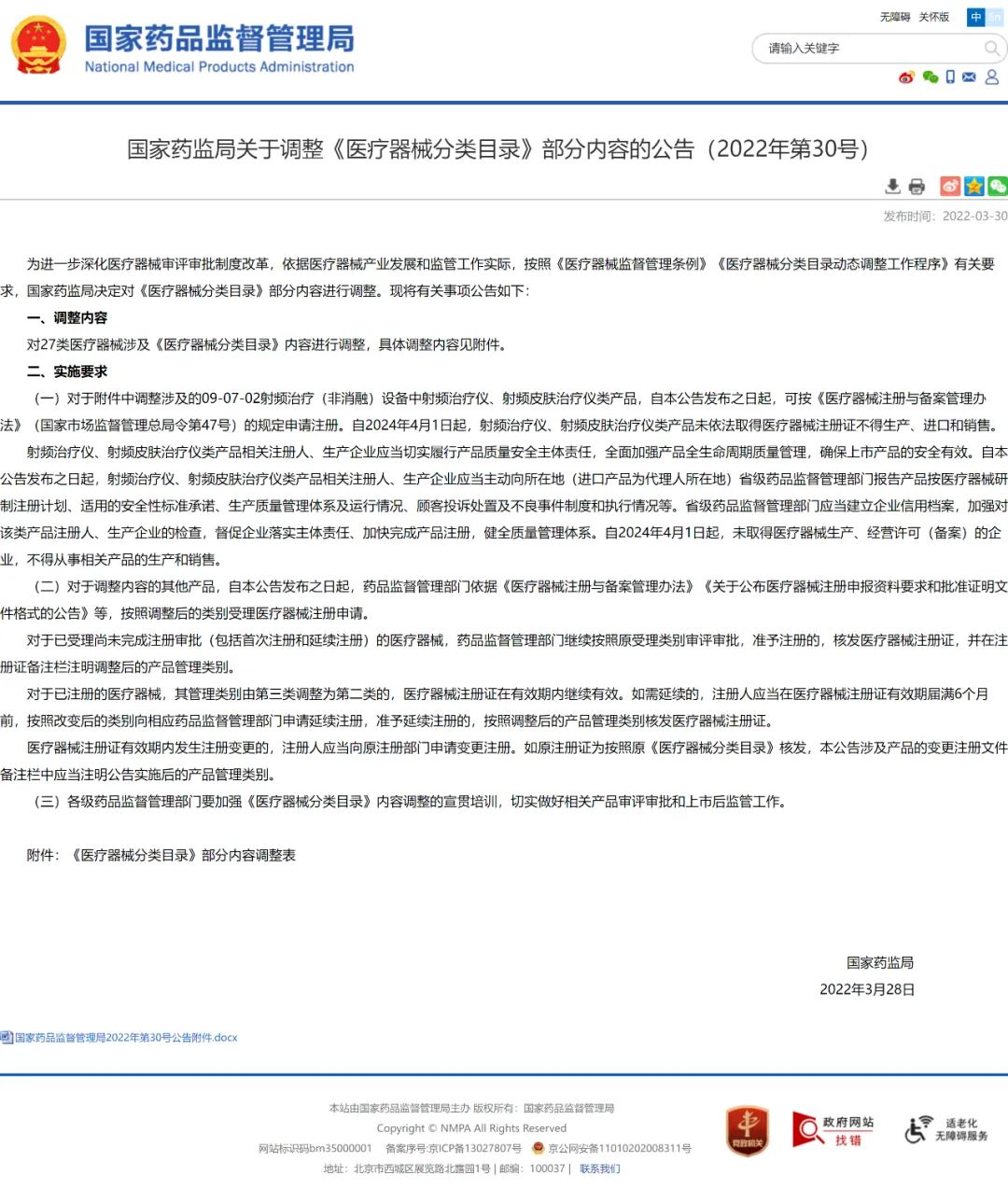Click the police shield badge in the footer
Viewport: 1008px width, 1203px height.
(538, 1148)
